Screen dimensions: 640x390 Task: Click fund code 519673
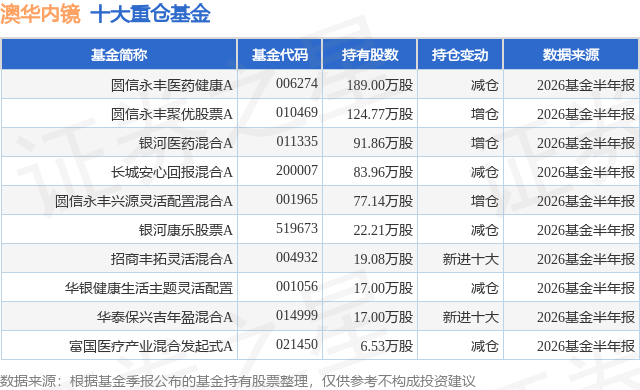point(297,228)
